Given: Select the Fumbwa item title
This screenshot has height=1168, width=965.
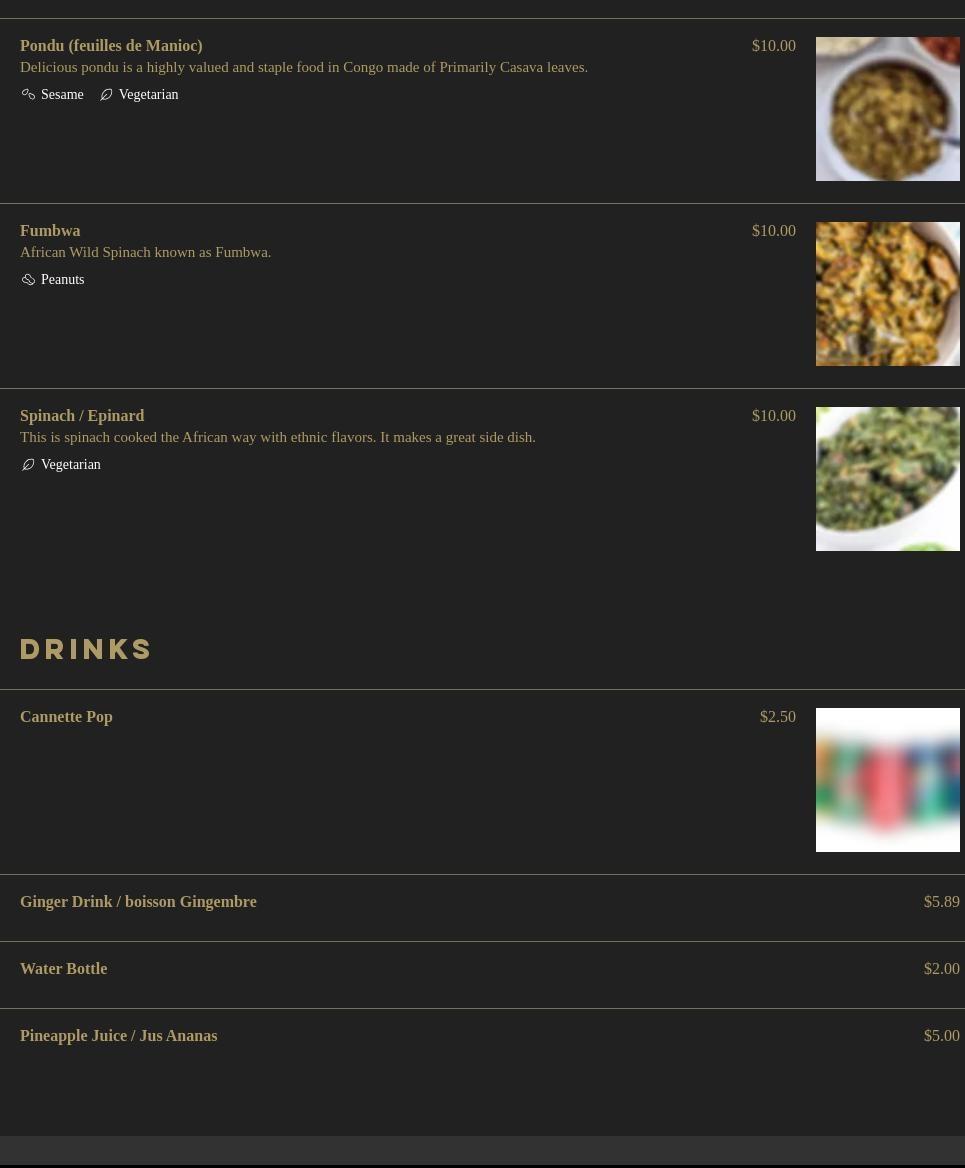Looking at the screenshot, I should [50, 231].
